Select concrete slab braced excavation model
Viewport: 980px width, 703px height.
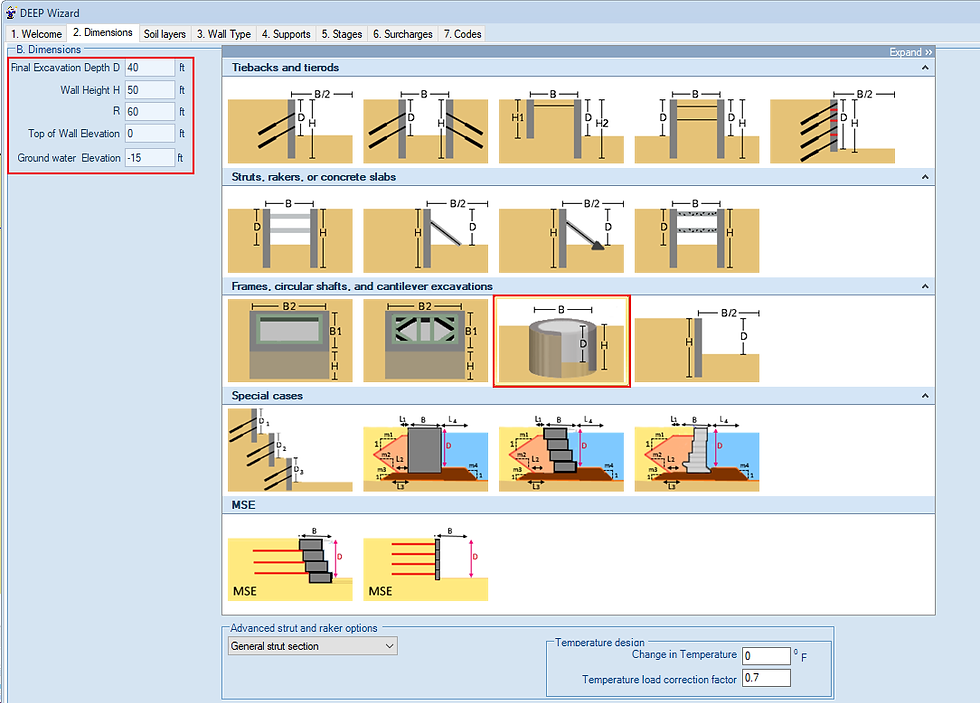[697, 236]
